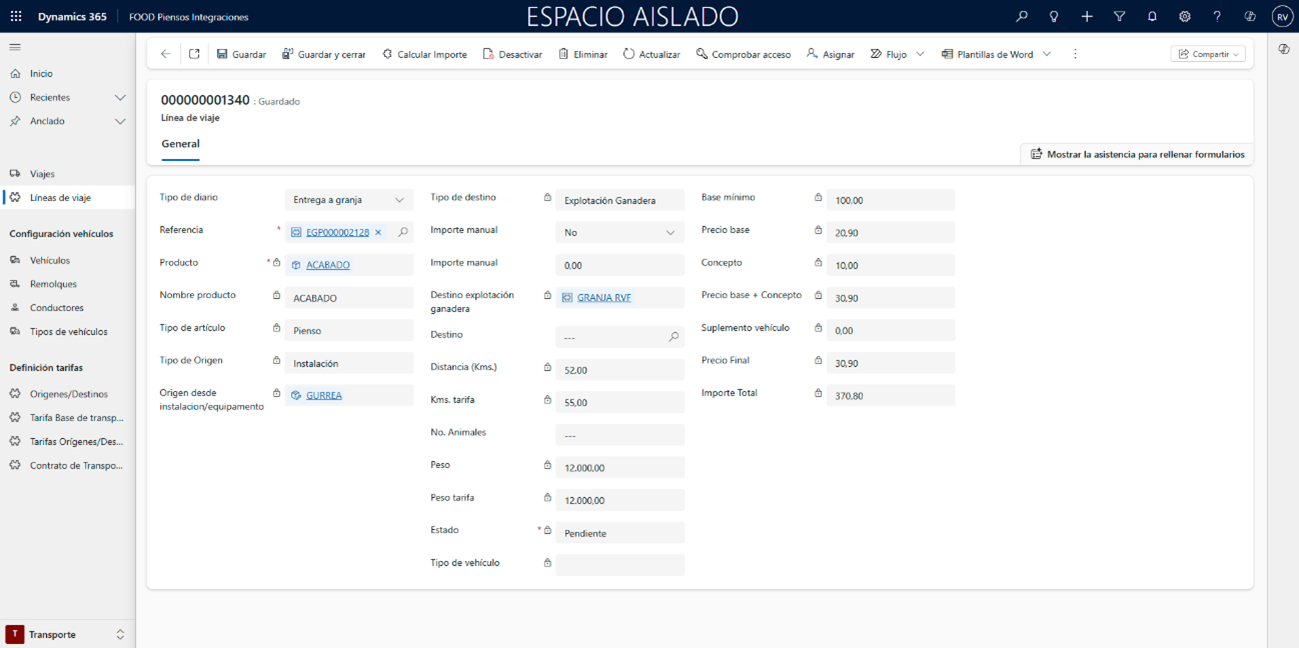Select the General tab
Viewport: 1299px width, 648px height.
(180, 144)
